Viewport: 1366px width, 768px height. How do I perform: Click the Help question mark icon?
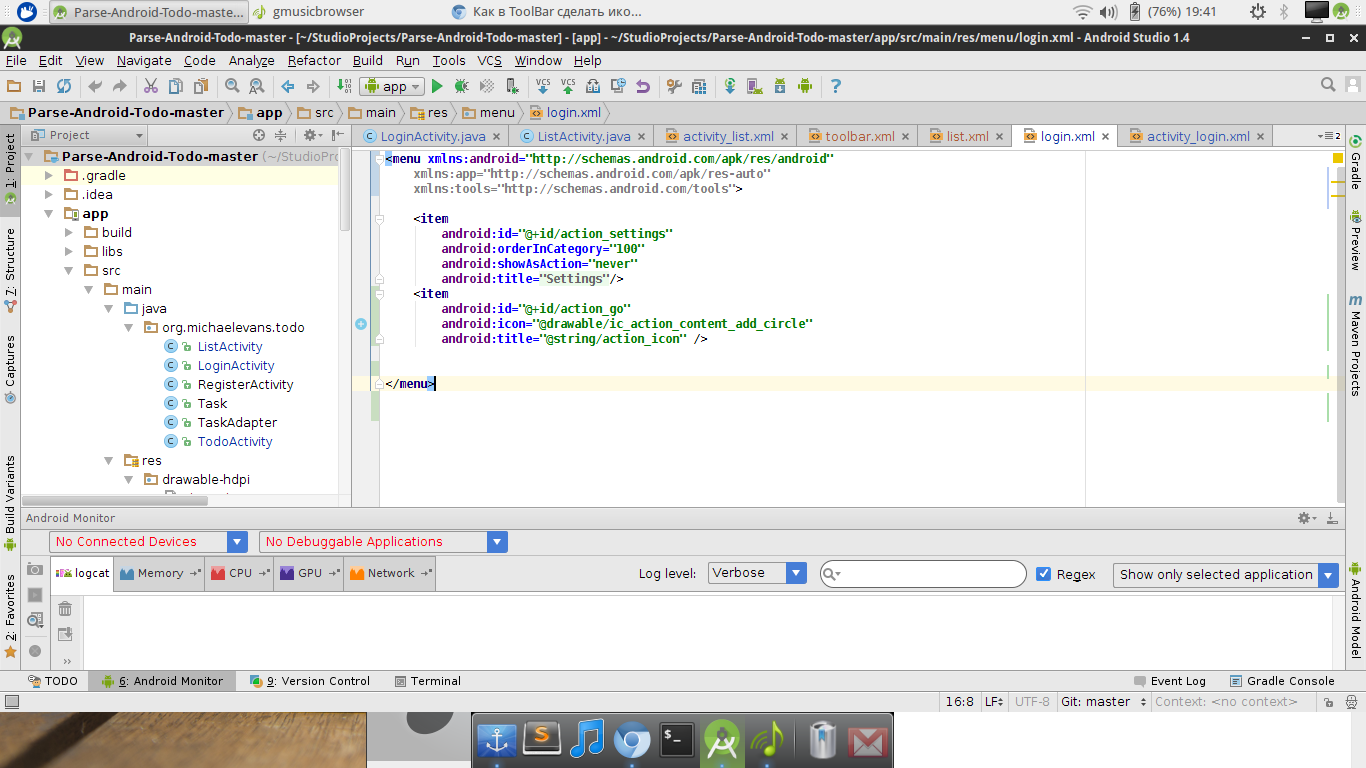coord(836,87)
